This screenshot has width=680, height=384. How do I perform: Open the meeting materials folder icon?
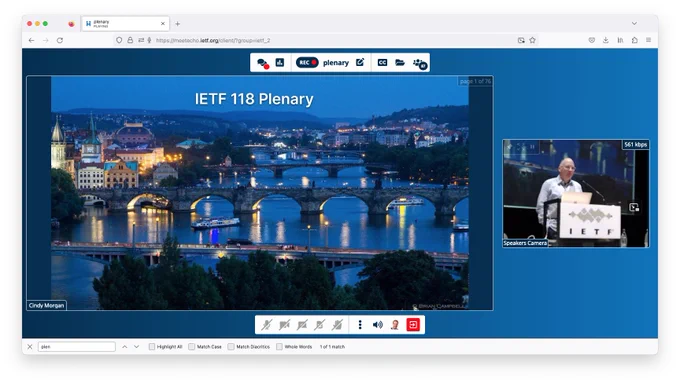coord(400,62)
